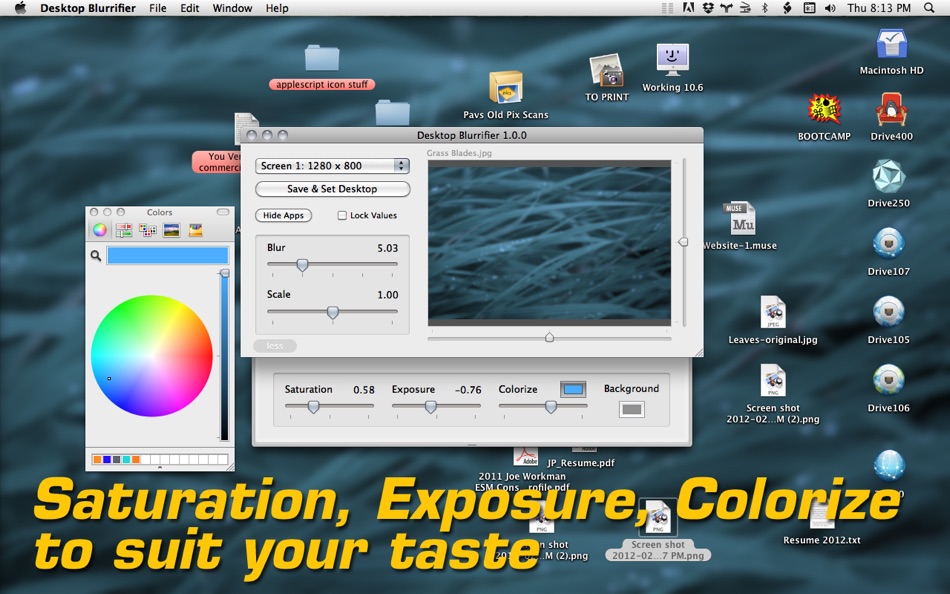Select the cyan saved swatch
Screen dimensions: 950x594
[x=126, y=459]
